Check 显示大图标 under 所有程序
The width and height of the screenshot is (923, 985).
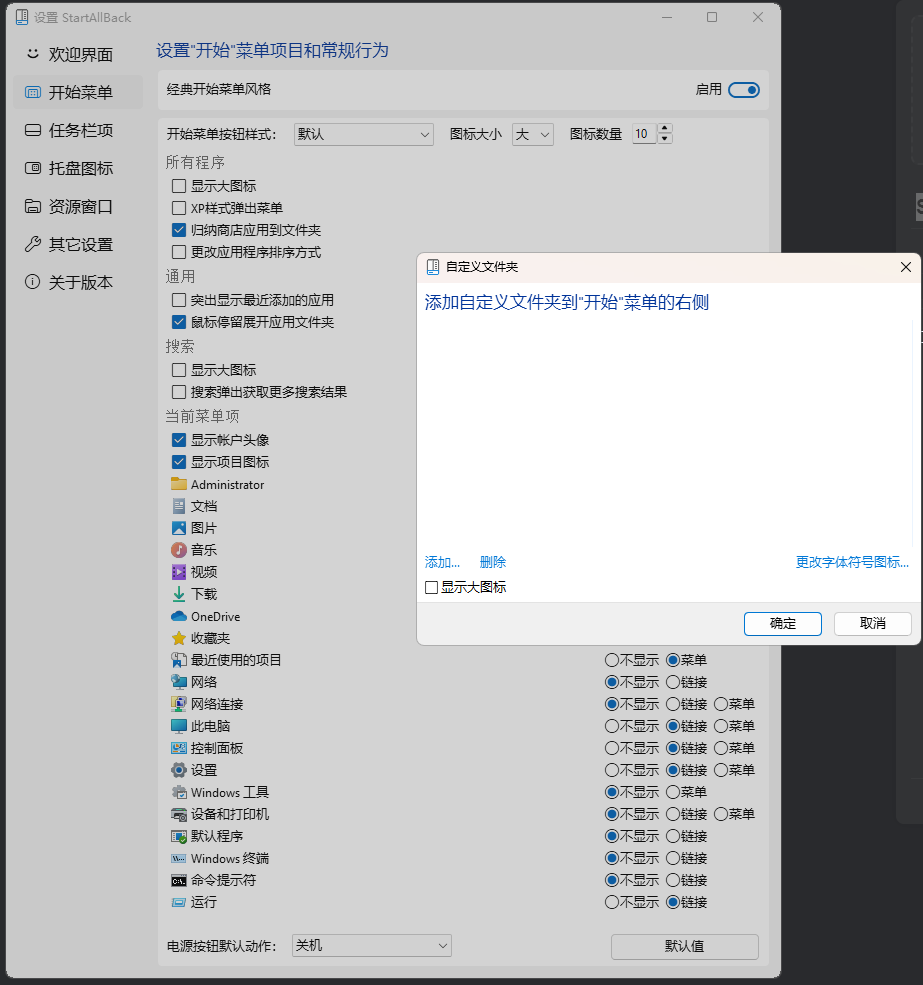[x=179, y=186]
